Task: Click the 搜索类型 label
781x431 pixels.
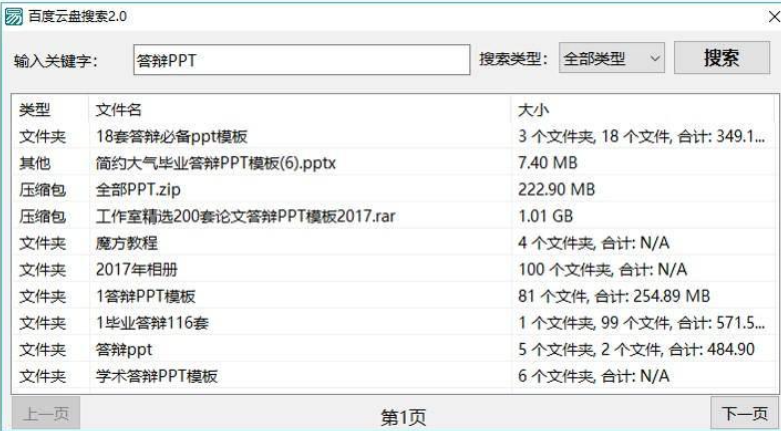Action: tap(513, 59)
